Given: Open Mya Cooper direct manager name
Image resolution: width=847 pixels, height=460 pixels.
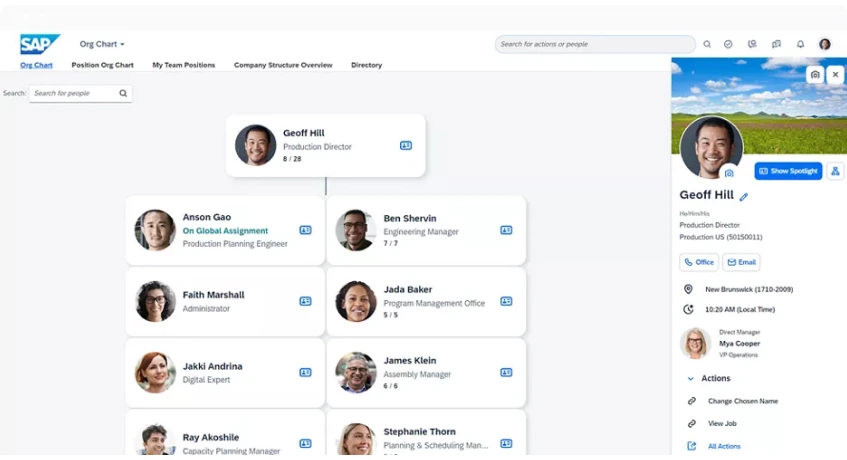Looking at the screenshot, I should click(x=740, y=343).
